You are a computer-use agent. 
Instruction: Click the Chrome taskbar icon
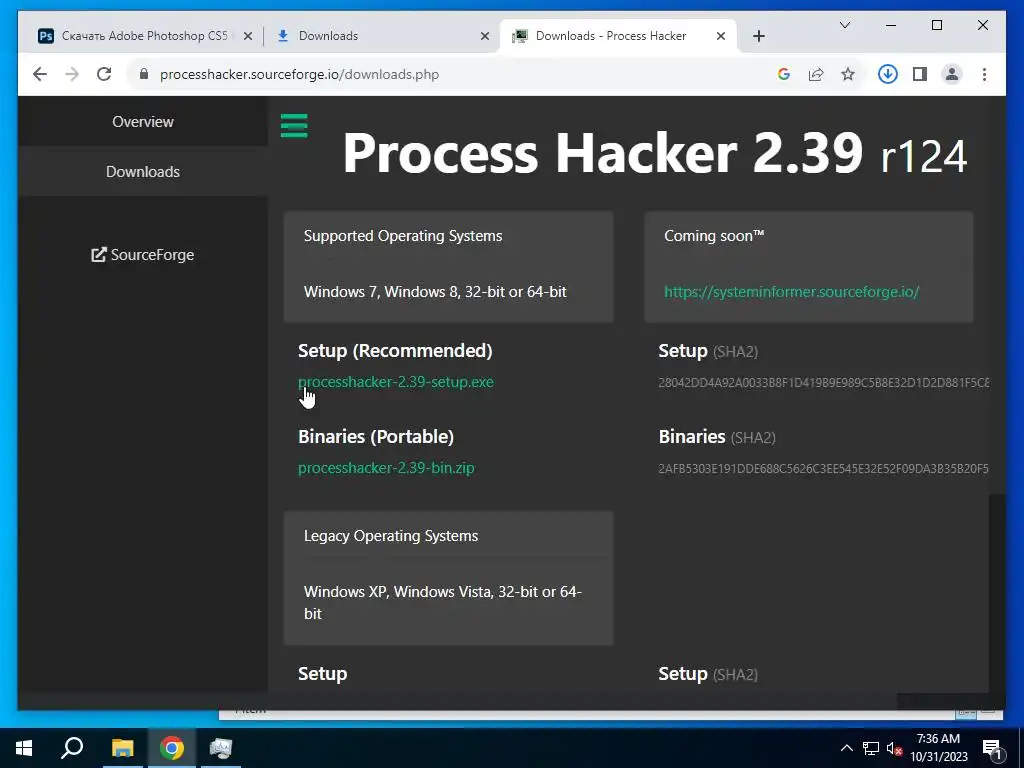pos(172,748)
